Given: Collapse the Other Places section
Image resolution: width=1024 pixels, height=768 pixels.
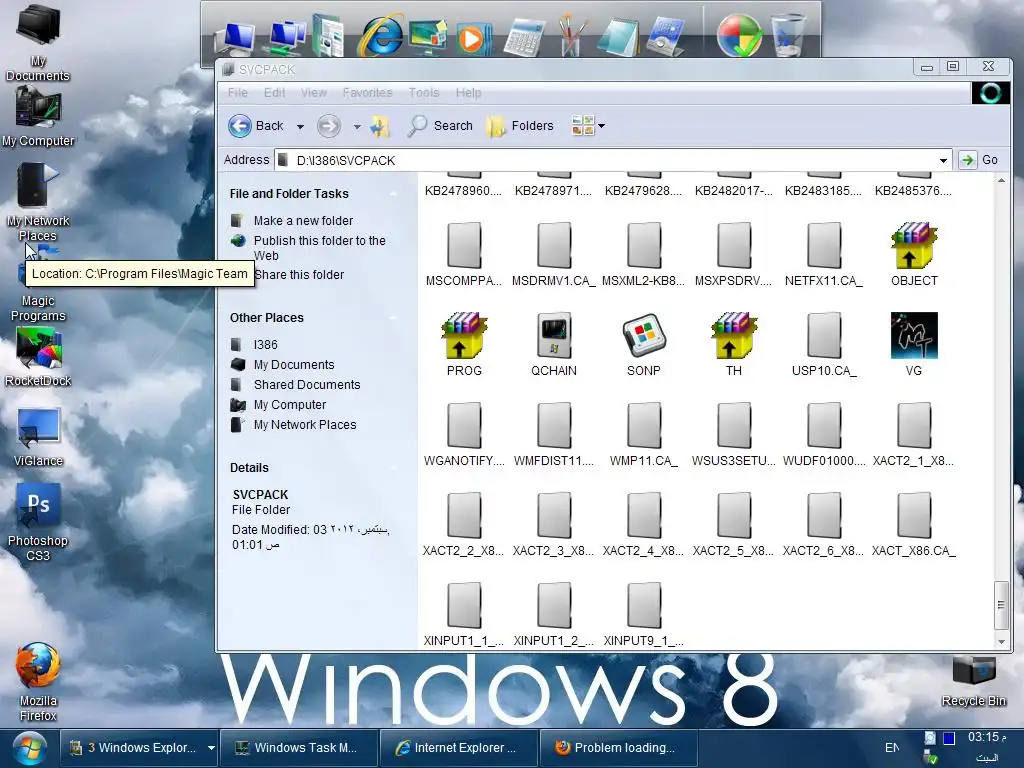Looking at the screenshot, I should [x=393, y=317].
